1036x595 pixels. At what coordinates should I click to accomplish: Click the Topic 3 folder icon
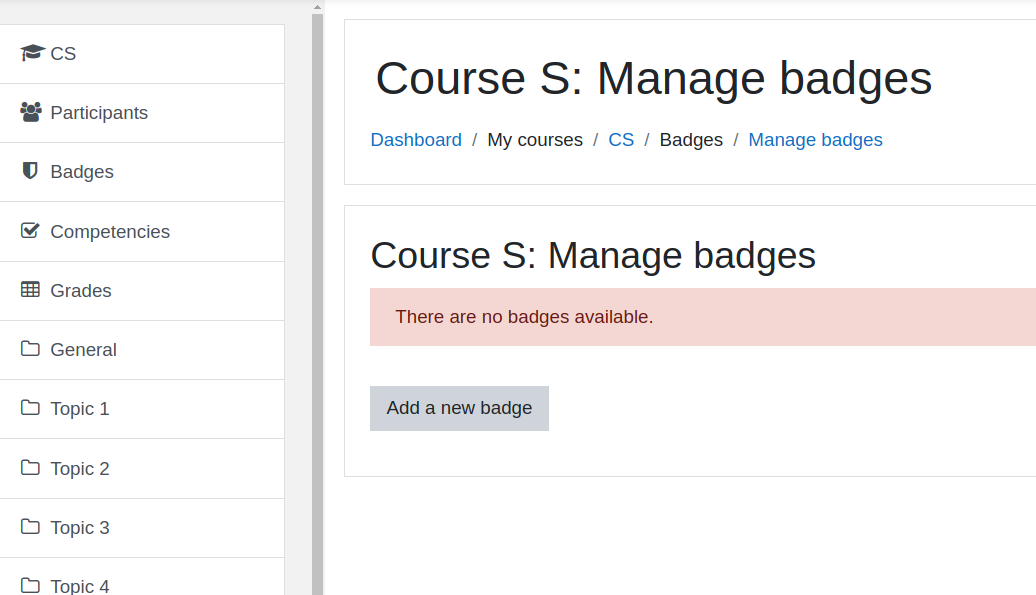click(x=30, y=526)
